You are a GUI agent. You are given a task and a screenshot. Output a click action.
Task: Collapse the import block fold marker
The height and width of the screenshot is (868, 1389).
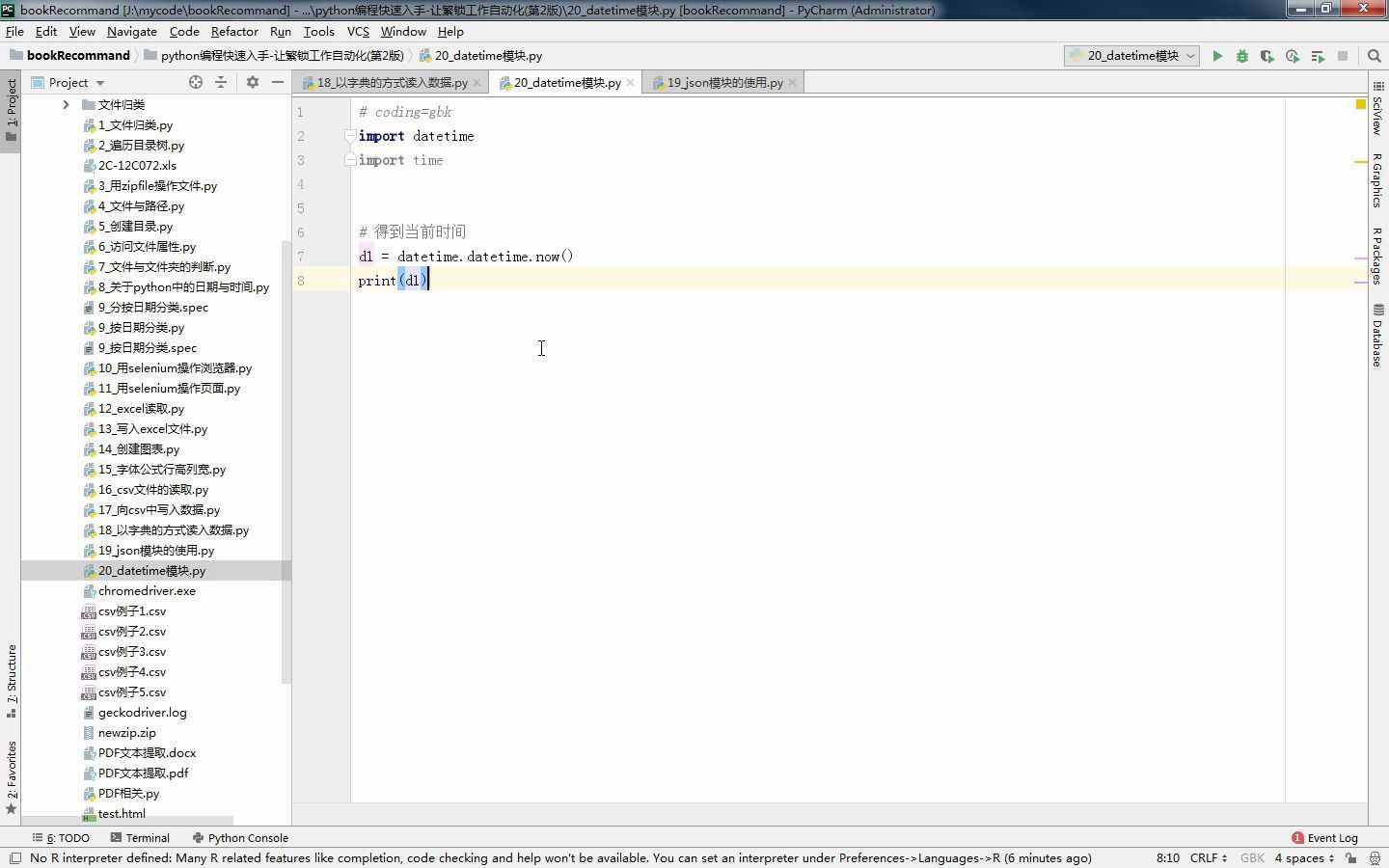[x=350, y=136]
